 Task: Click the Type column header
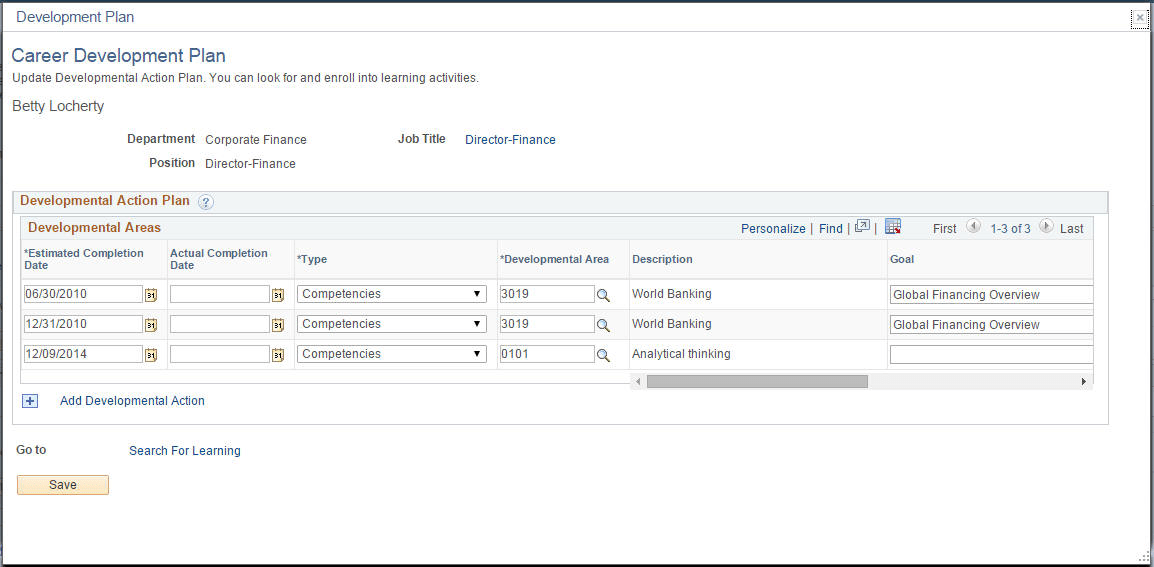pyautogui.click(x=312, y=259)
